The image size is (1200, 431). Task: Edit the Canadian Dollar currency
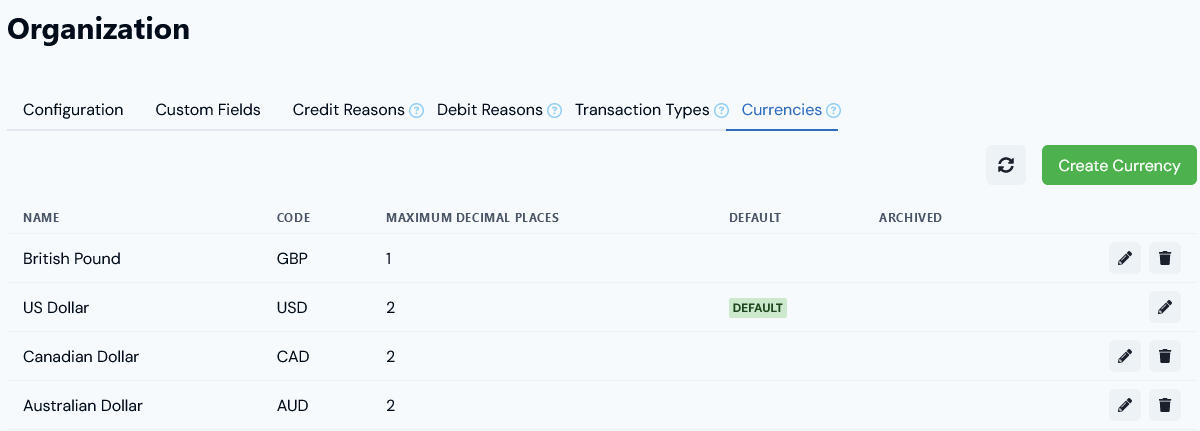[1125, 356]
